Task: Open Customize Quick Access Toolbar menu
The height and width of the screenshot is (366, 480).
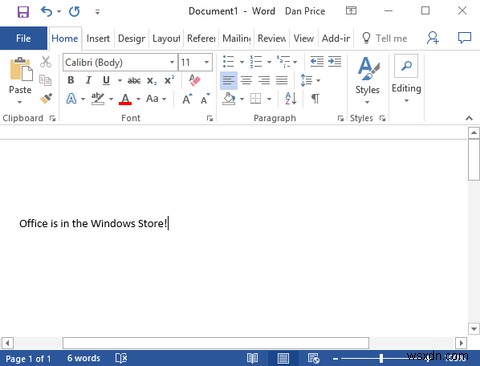Action: pyautogui.click(x=97, y=12)
